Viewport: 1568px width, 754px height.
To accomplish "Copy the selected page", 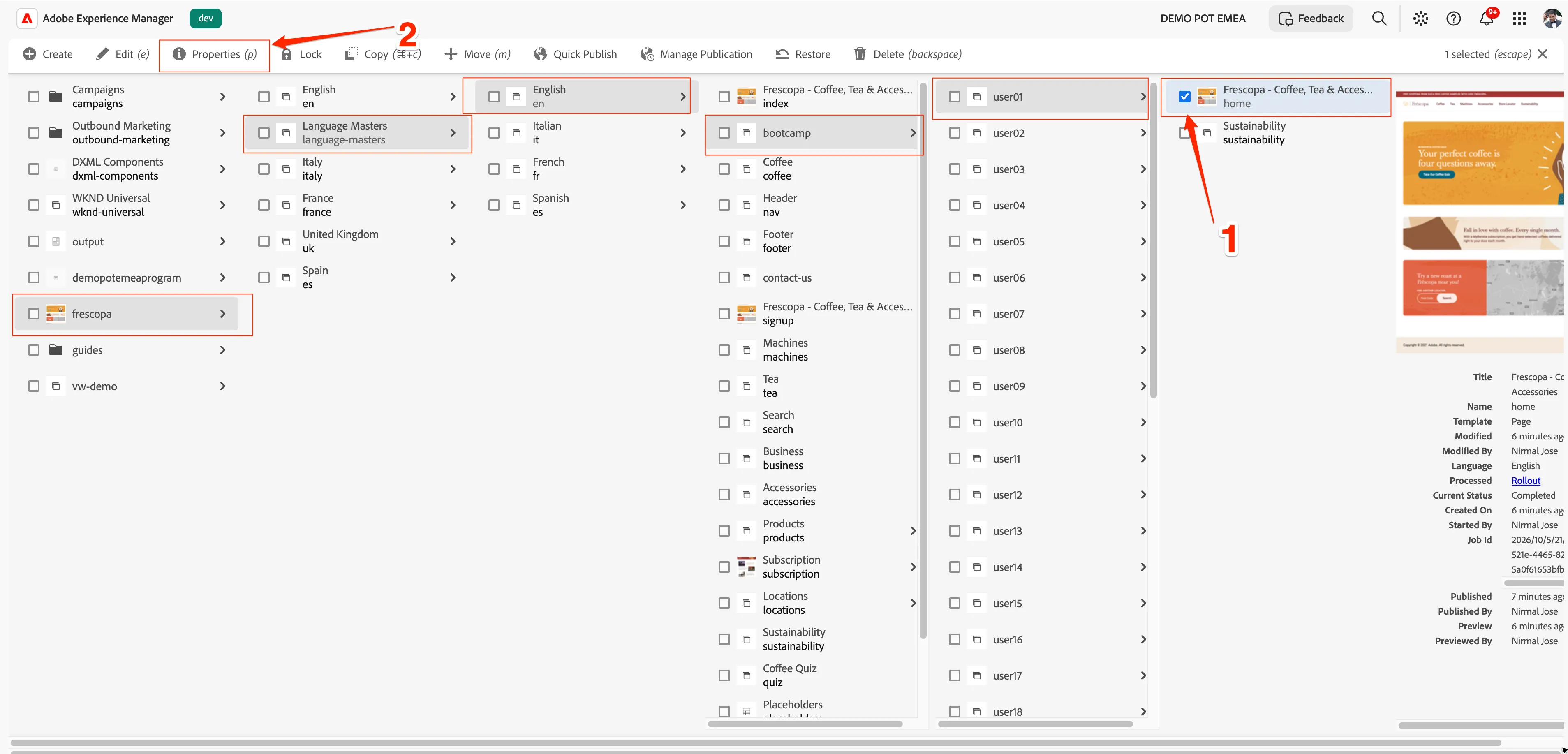I will point(382,54).
